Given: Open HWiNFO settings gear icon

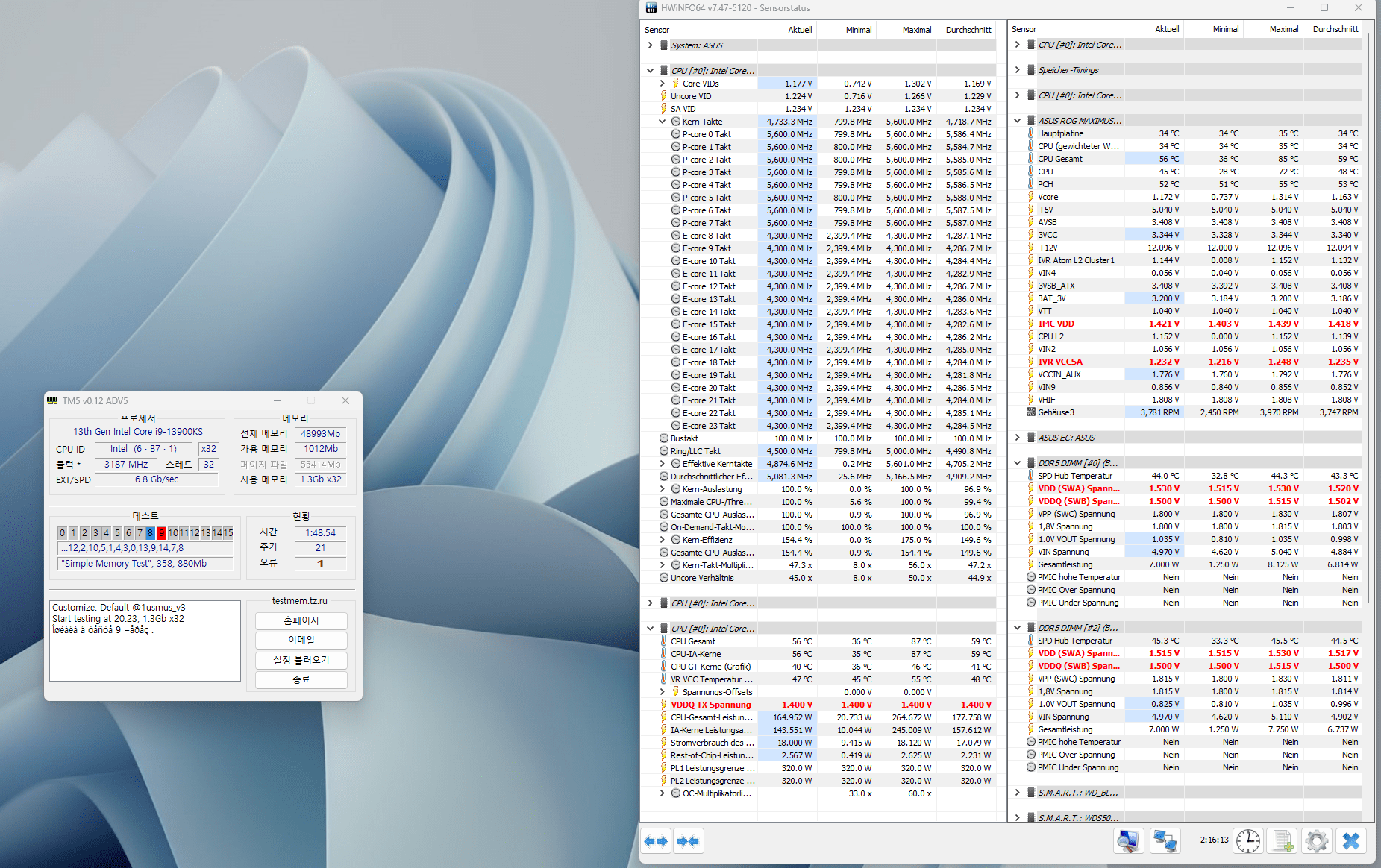Looking at the screenshot, I should point(1316,841).
